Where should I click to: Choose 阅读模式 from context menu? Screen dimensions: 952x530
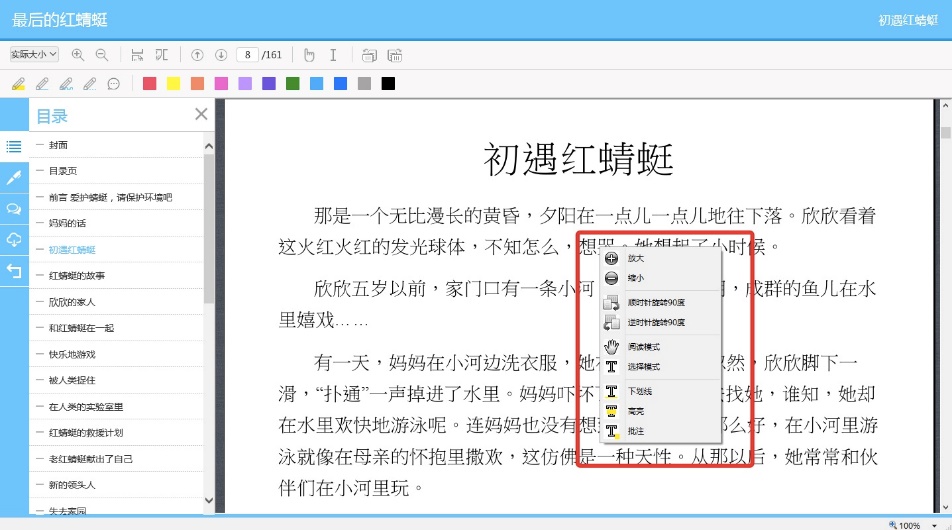click(x=661, y=347)
